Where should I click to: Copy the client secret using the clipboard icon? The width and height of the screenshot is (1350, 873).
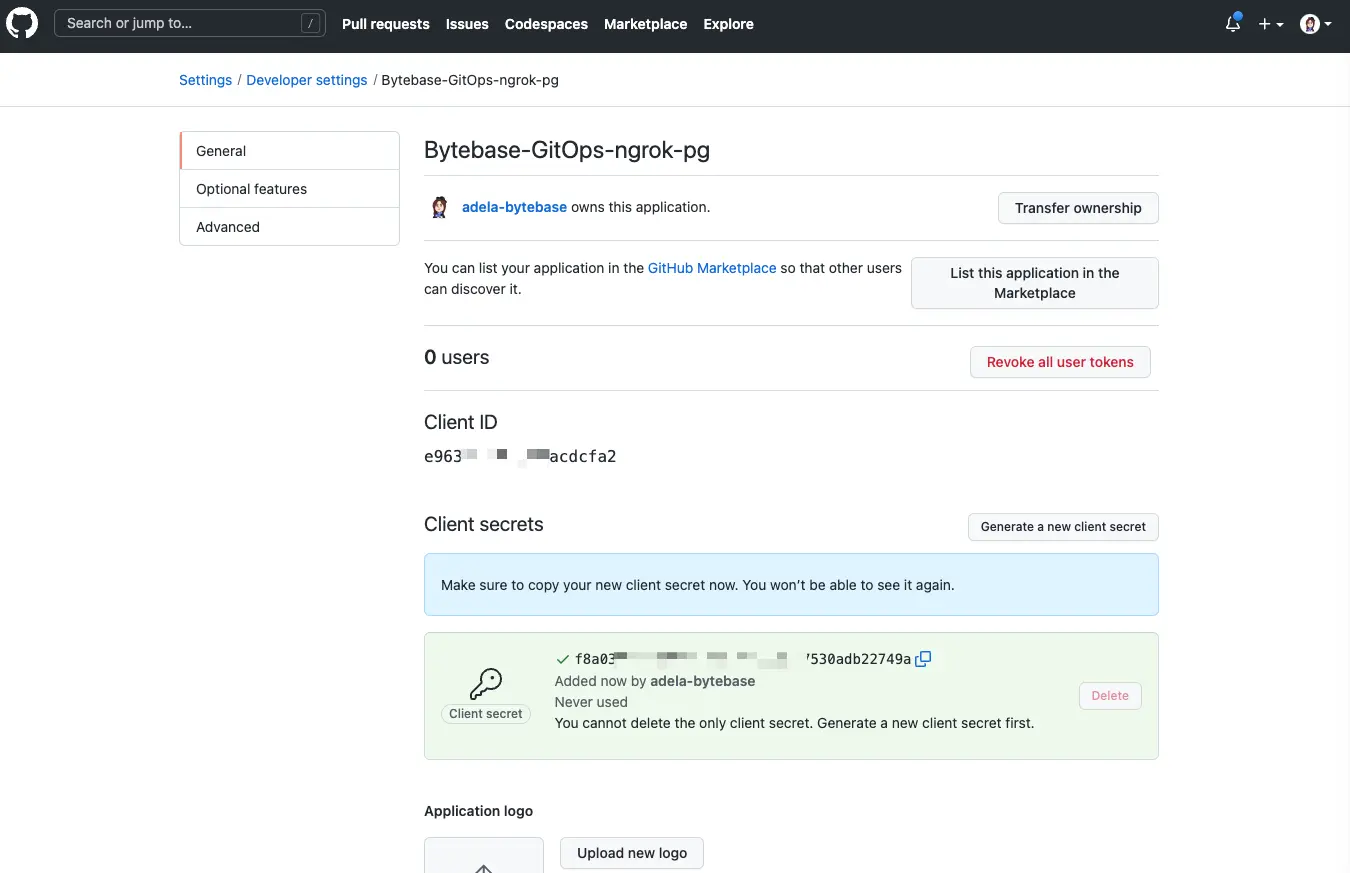[x=922, y=659]
